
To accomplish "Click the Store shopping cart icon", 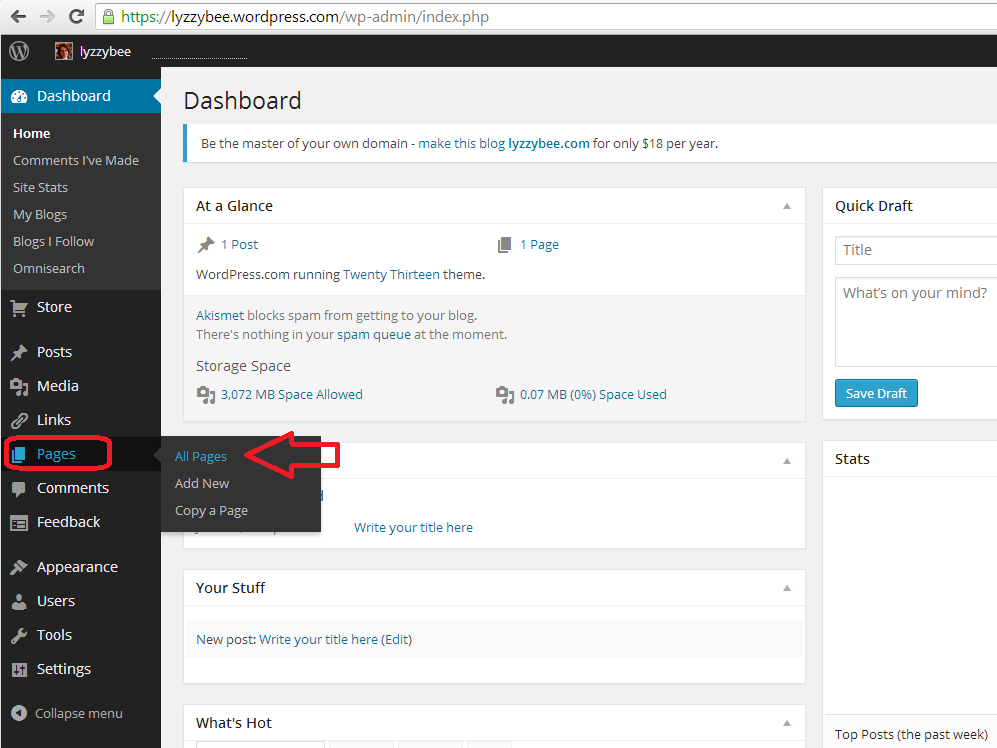I will (x=19, y=308).
